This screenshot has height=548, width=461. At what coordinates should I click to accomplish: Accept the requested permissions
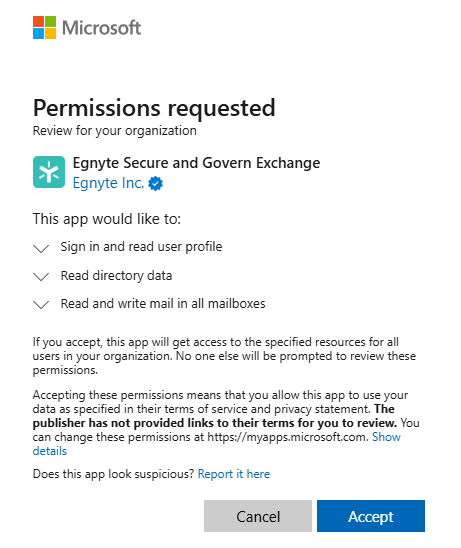[371, 516]
